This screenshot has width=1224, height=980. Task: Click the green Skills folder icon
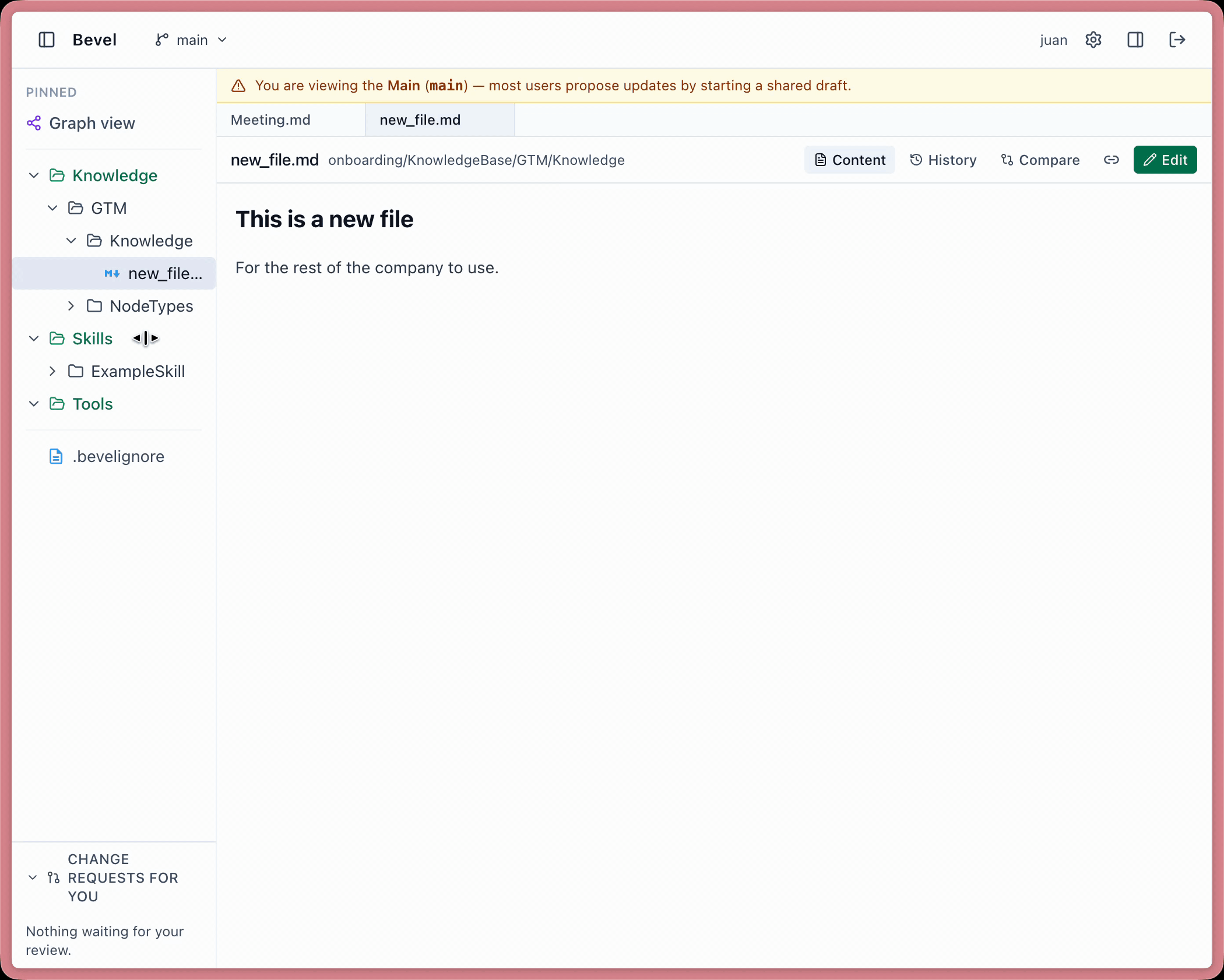click(x=57, y=339)
